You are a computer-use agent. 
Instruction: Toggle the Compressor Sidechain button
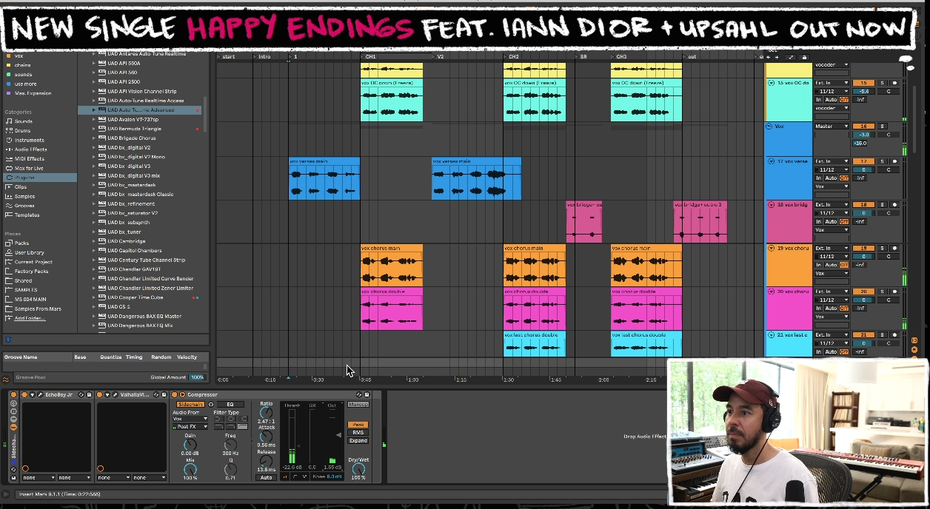[190, 405]
